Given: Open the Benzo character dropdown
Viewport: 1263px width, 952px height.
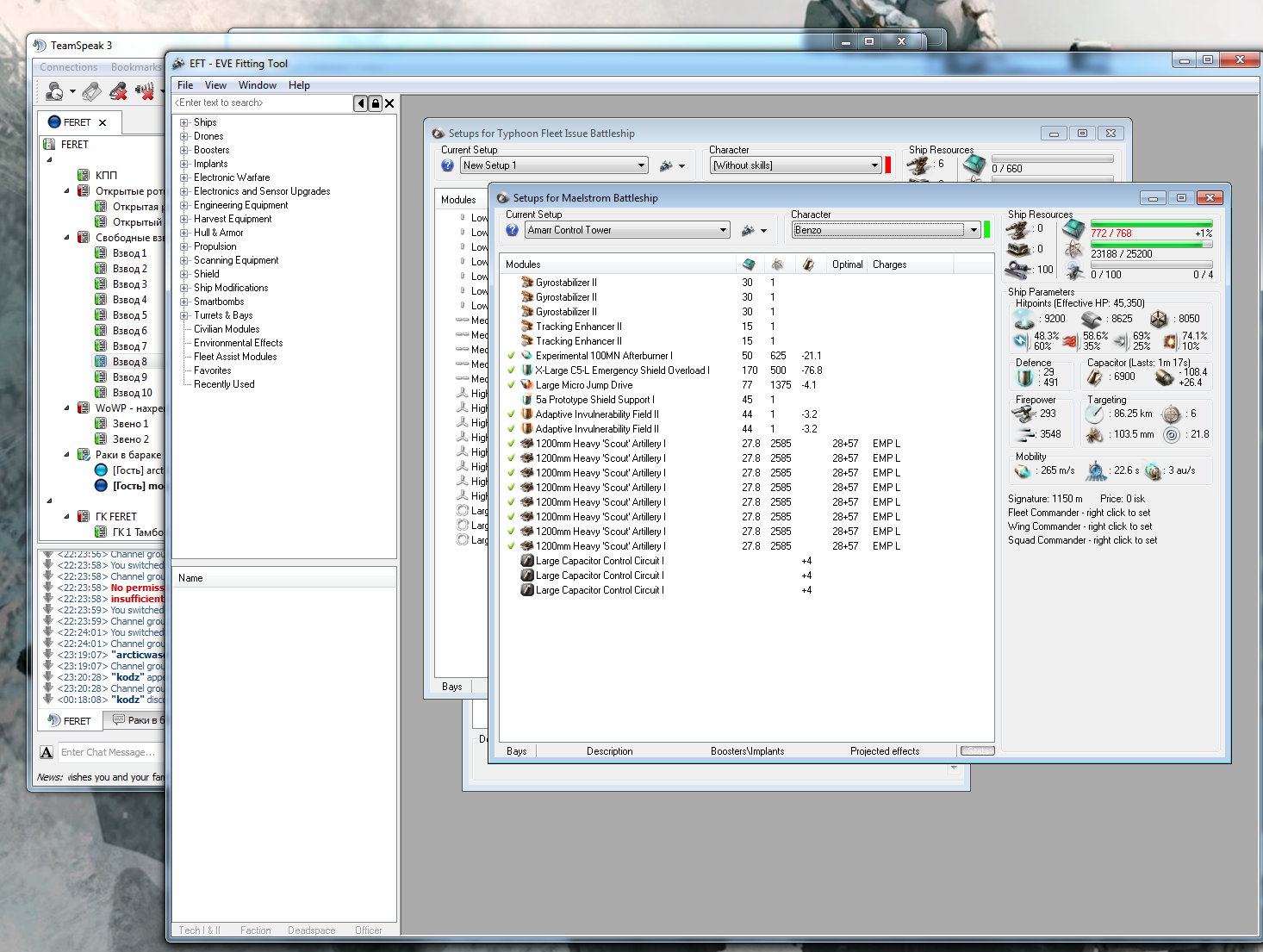Looking at the screenshot, I should [x=974, y=230].
